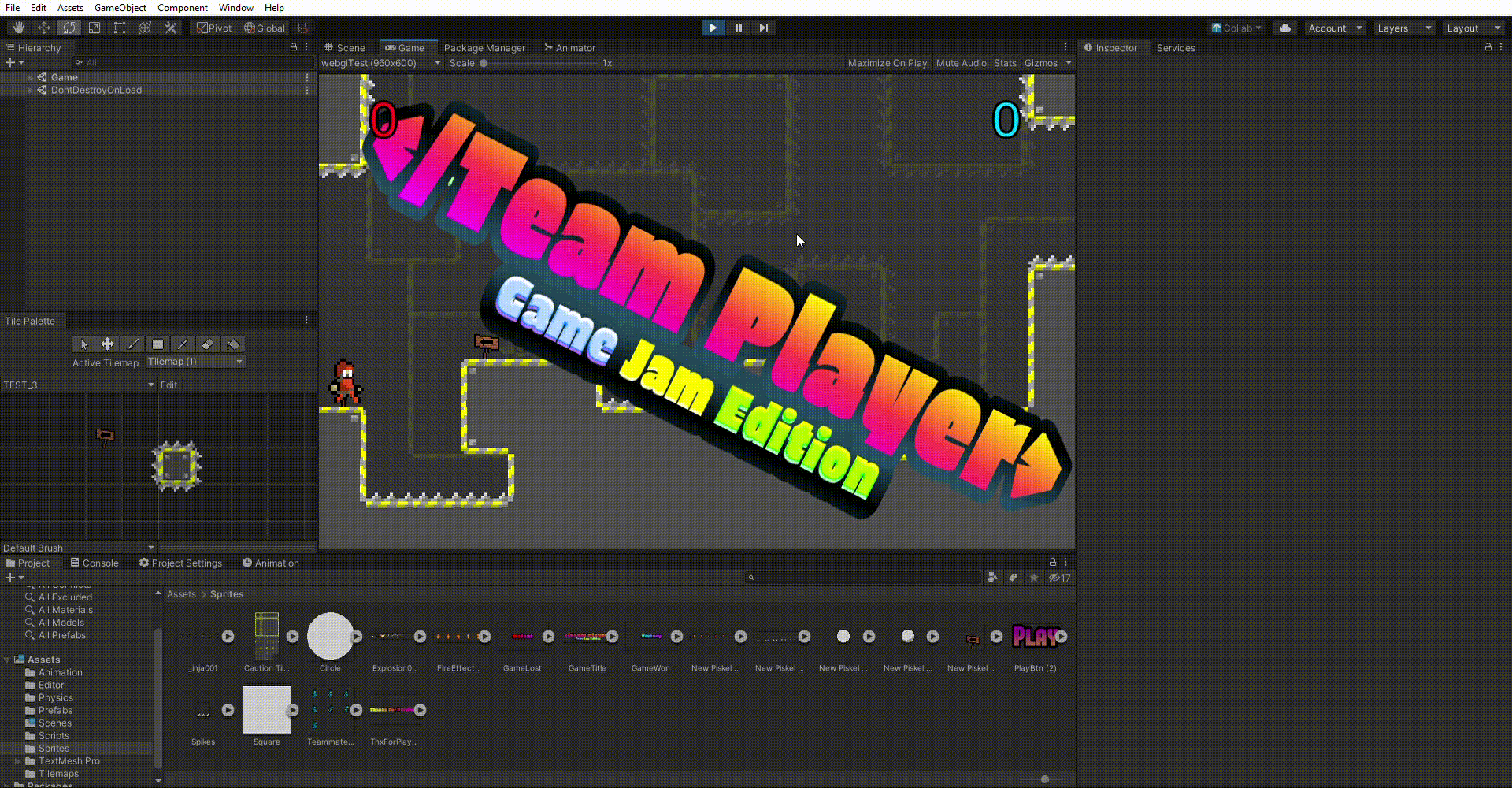Screen dimensions: 1512x788
Task: Select the Scale tool in the toolbar
Action: (94, 28)
